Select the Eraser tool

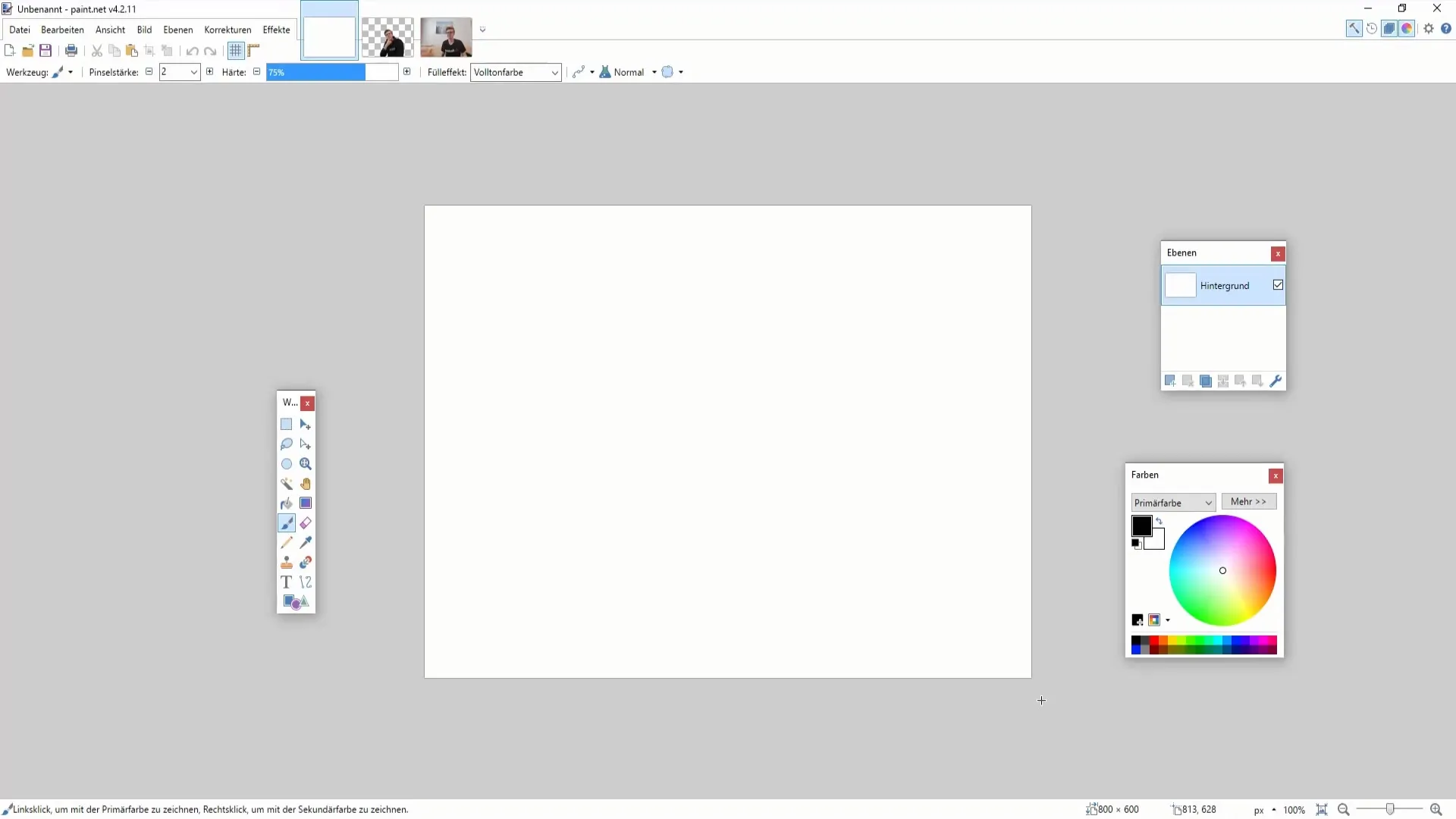(306, 523)
